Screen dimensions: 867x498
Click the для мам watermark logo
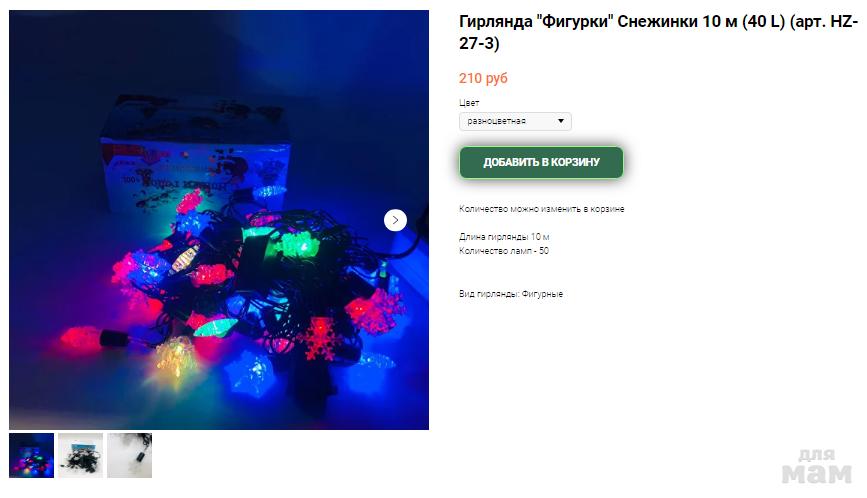817,466
